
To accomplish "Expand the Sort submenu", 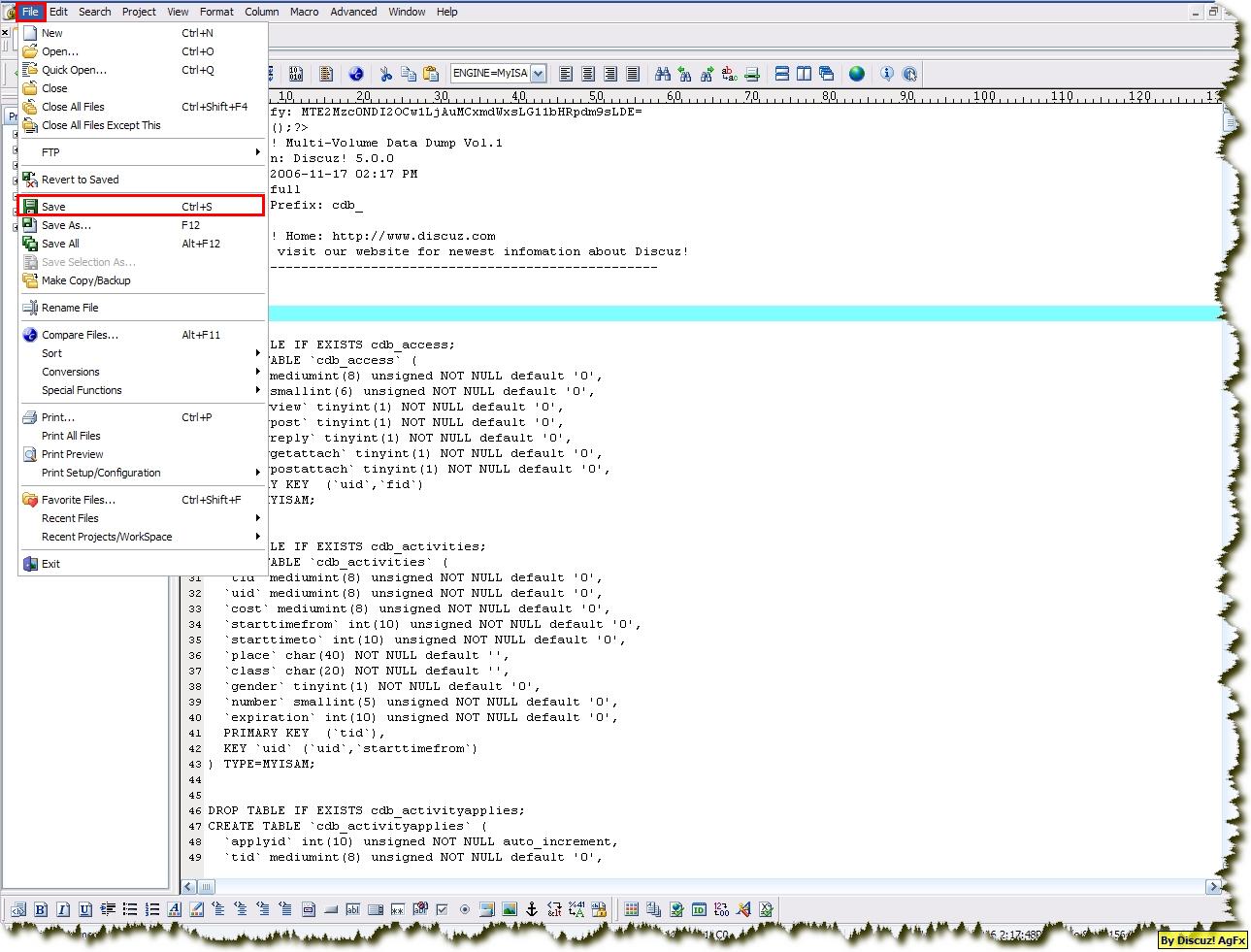I will coord(142,353).
